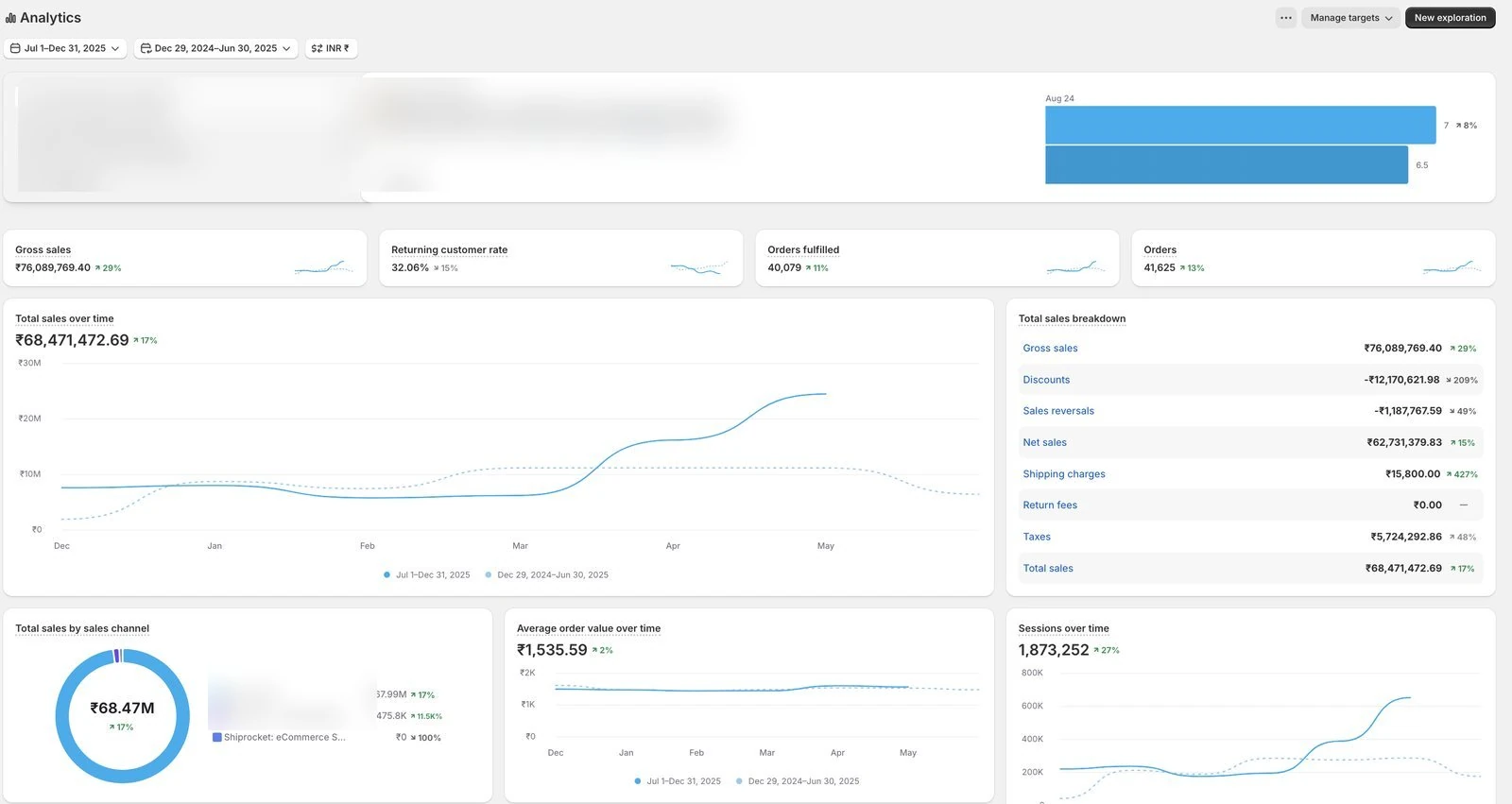Click the ₹5,724,292.86 taxes amount
Image resolution: width=1512 pixels, height=804 pixels.
click(1406, 537)
